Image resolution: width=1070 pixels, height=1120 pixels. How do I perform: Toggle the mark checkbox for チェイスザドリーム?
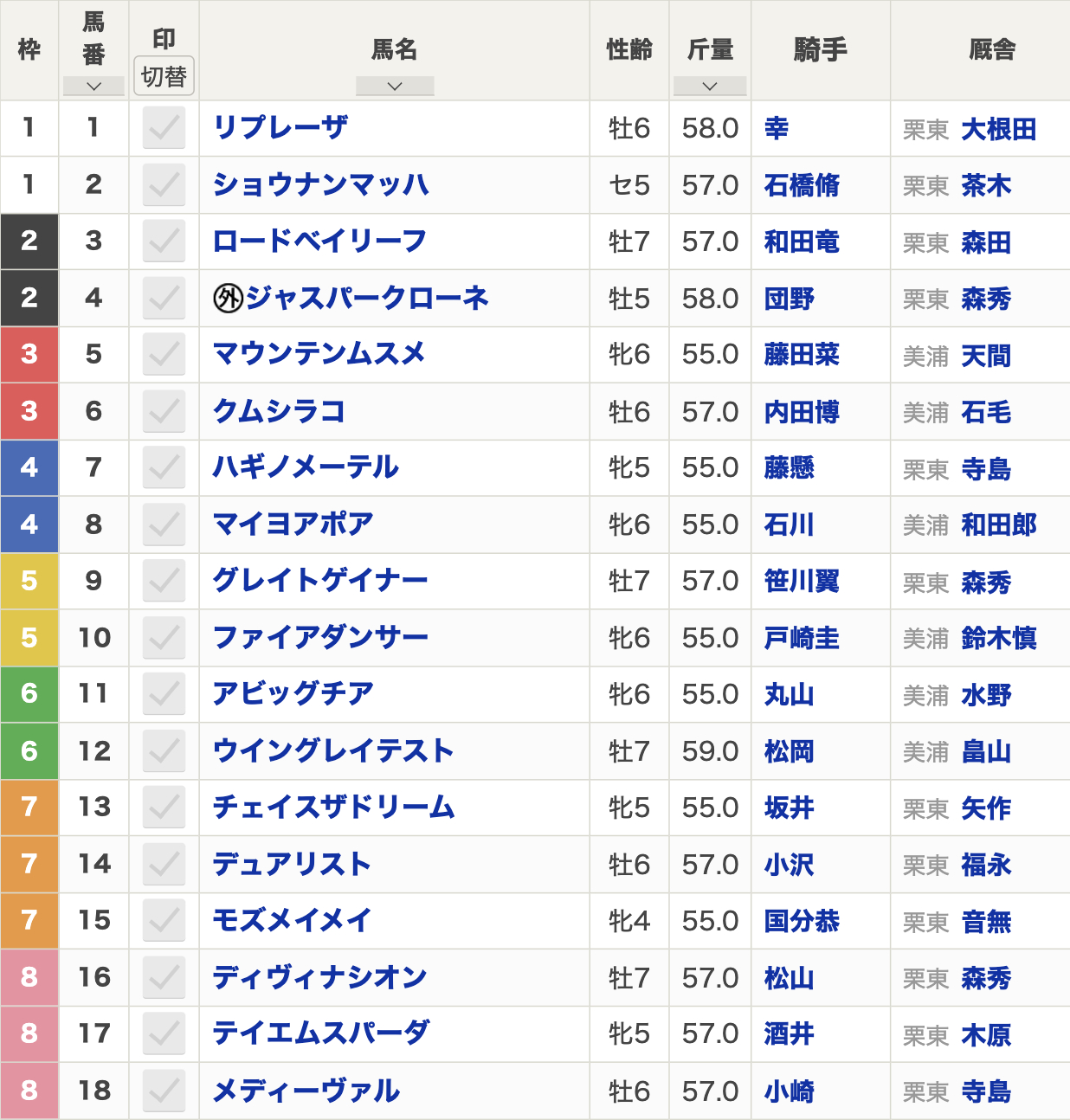pyautogui.click(x=164, y=808)
